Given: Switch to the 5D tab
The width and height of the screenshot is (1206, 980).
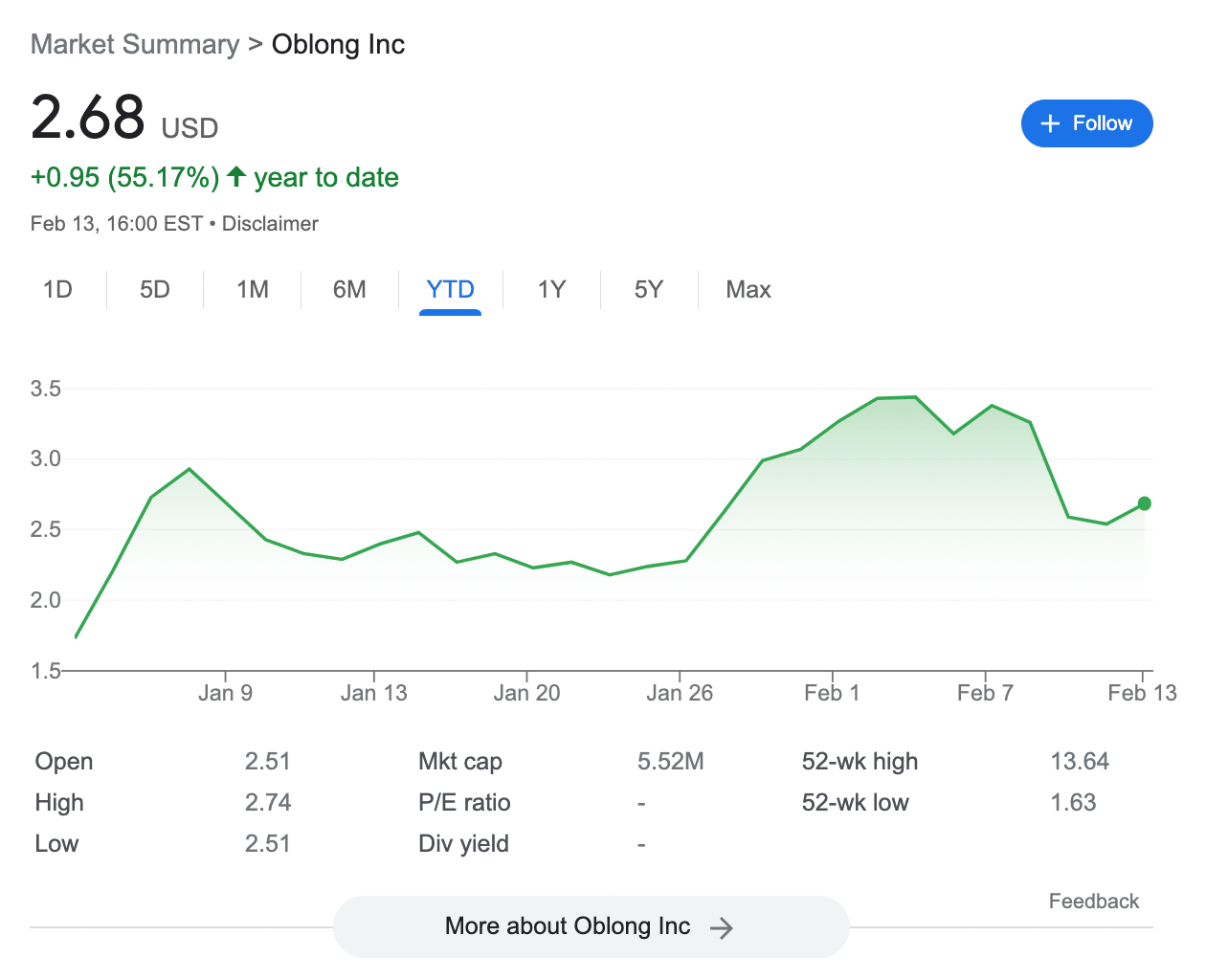Looking at the screenshot, I should (155, 290).
